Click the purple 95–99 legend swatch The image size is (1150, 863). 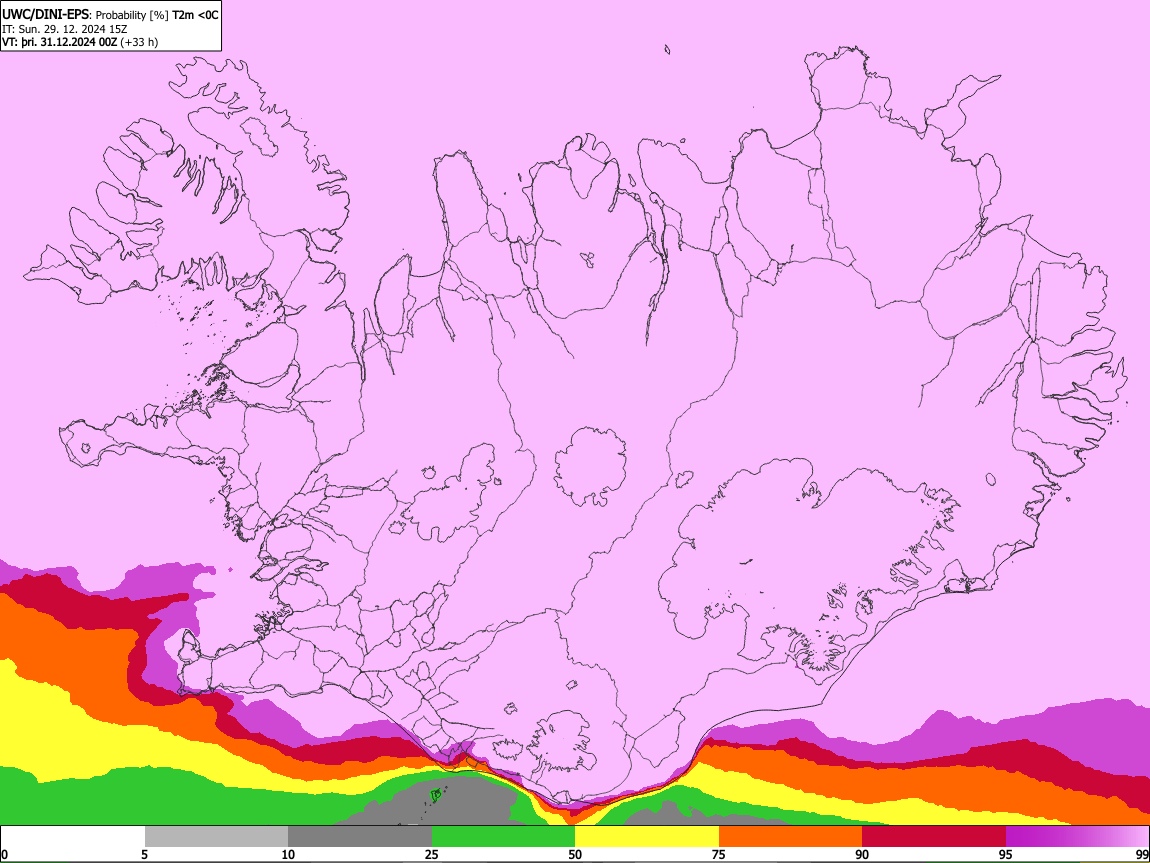pyautogui.click(x=1077, y=837)
